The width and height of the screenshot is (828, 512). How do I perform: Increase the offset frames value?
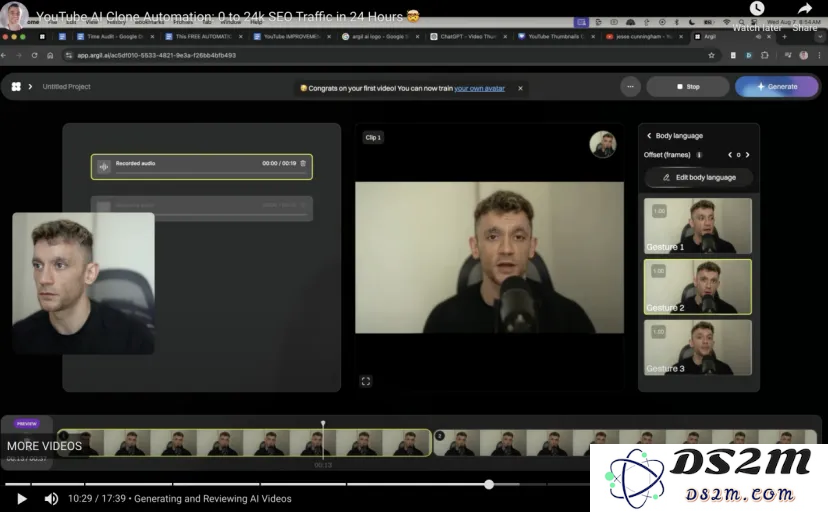(x=747, y=155)
